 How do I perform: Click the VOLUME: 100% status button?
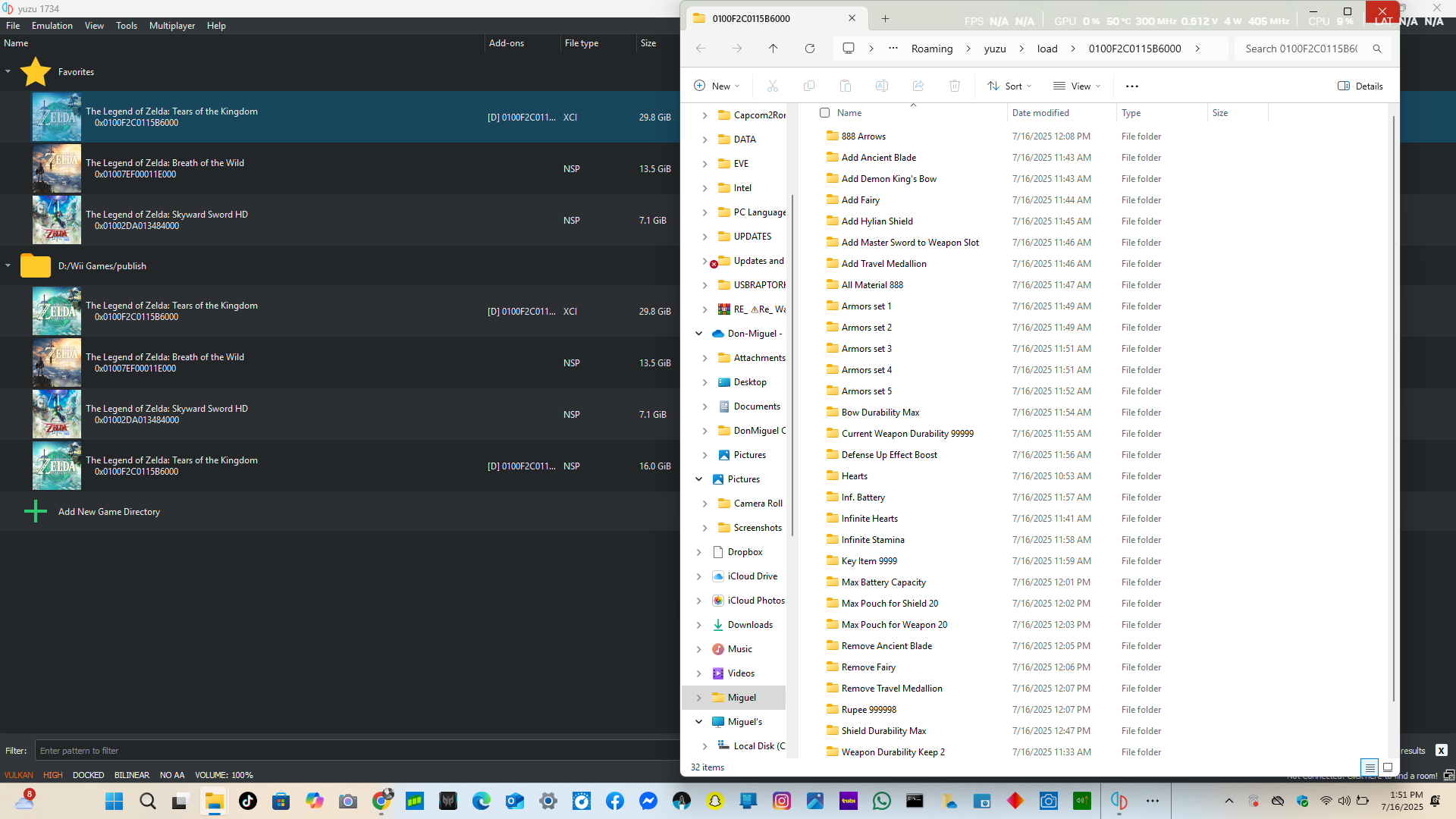224,775
